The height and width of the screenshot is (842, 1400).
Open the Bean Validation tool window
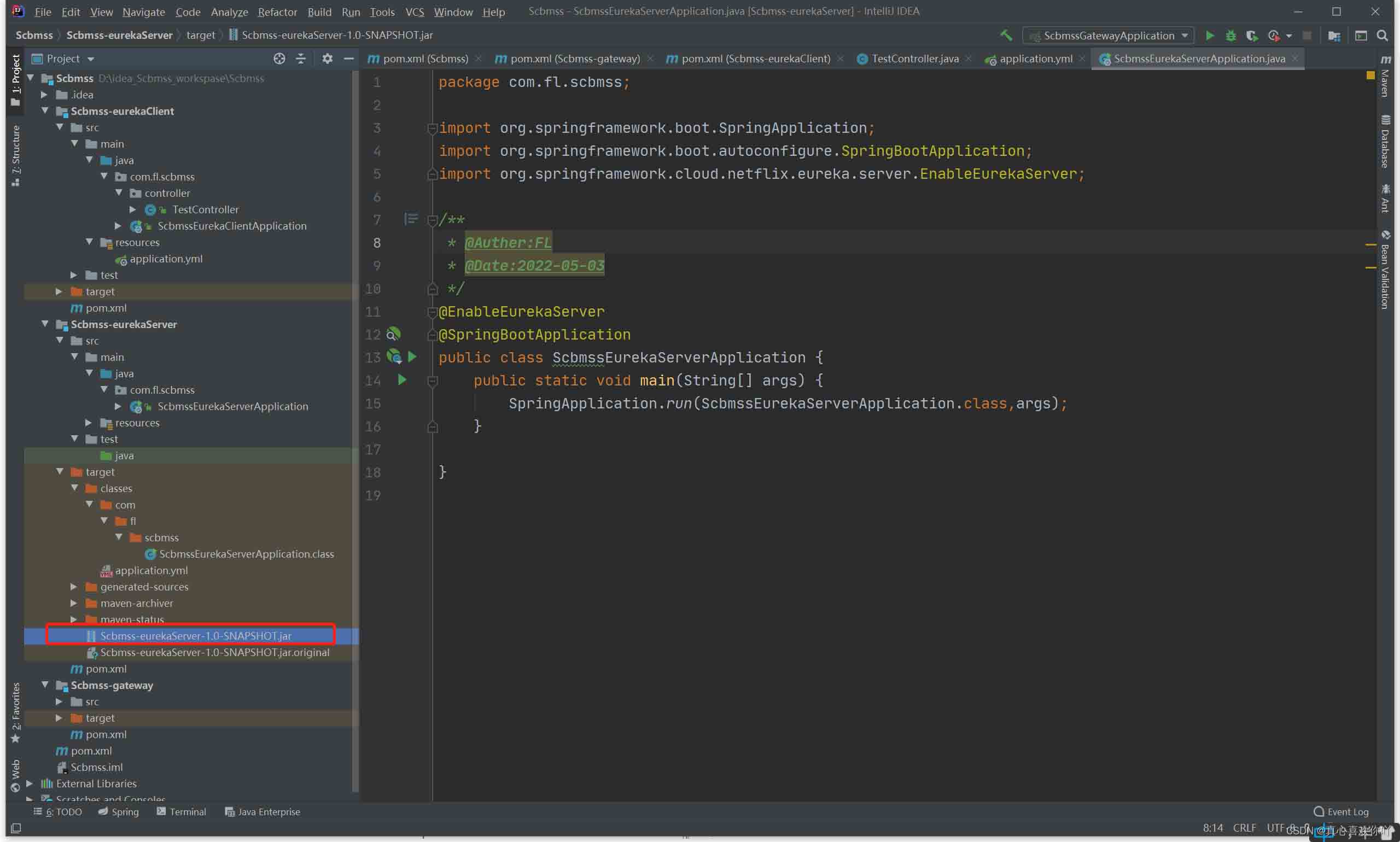pyautogui.click(x=1385, y=270)
